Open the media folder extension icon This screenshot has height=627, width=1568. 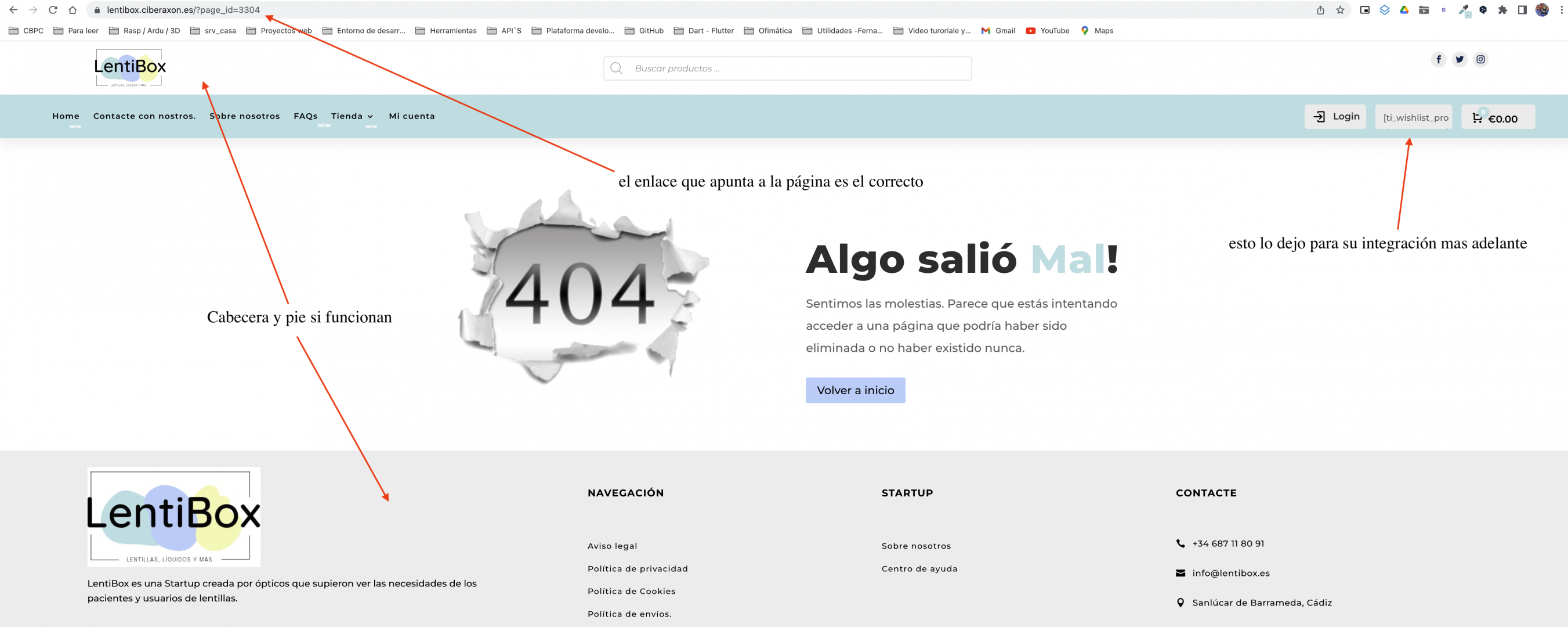(1424, 10)
